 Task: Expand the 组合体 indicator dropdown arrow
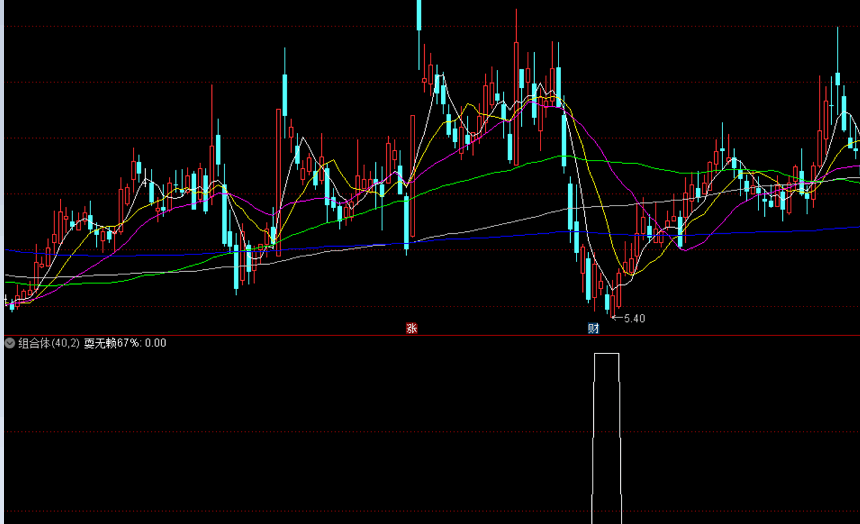click(x=10, y=343)
